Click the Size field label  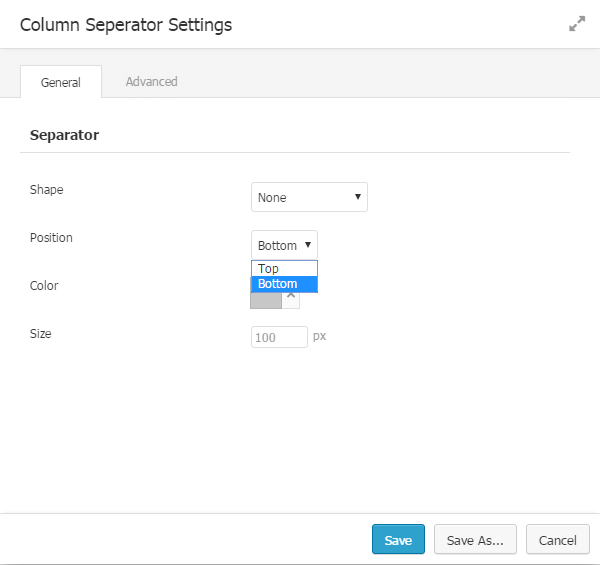[x=41, y=333]
